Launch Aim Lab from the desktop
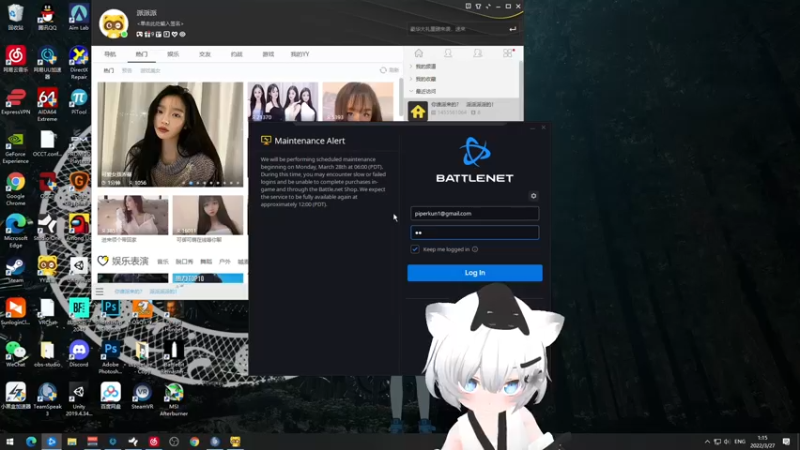This screenshot has width=800, height=450. (x=79, y=17)
